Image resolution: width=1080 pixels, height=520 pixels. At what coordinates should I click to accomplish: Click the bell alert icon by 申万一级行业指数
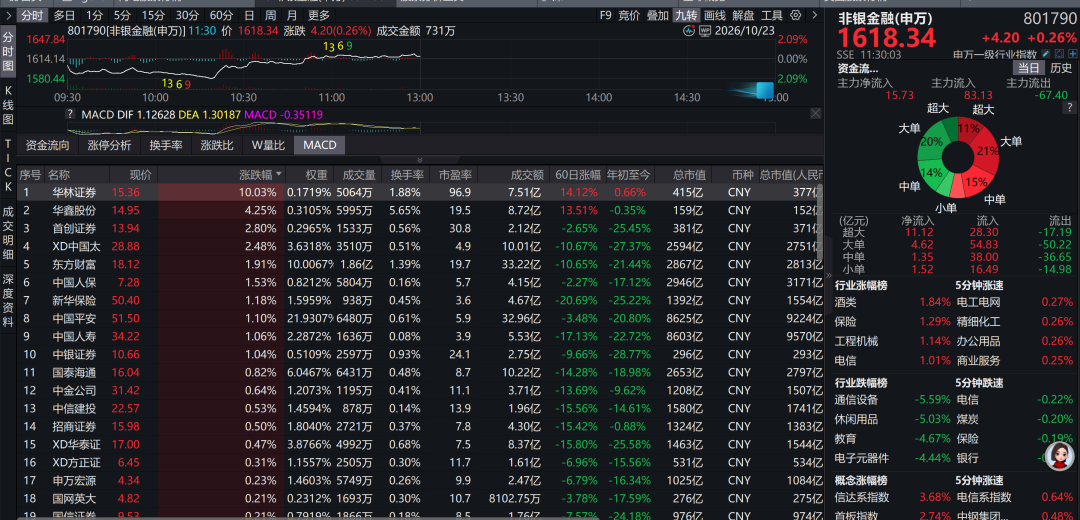coord(1059,54)
